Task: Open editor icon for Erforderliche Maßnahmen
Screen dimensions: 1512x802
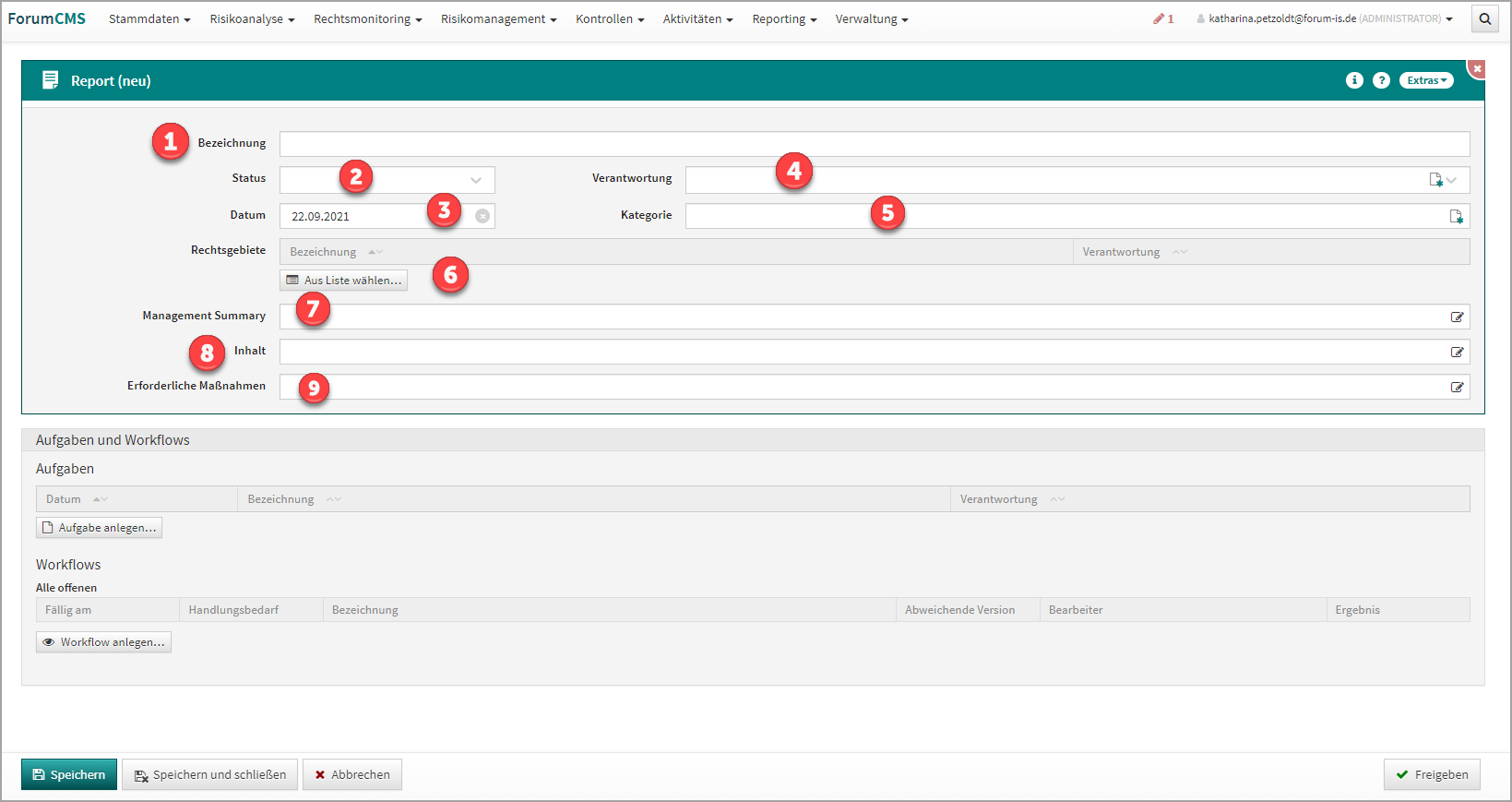Action: click(x=1457, y=387)
